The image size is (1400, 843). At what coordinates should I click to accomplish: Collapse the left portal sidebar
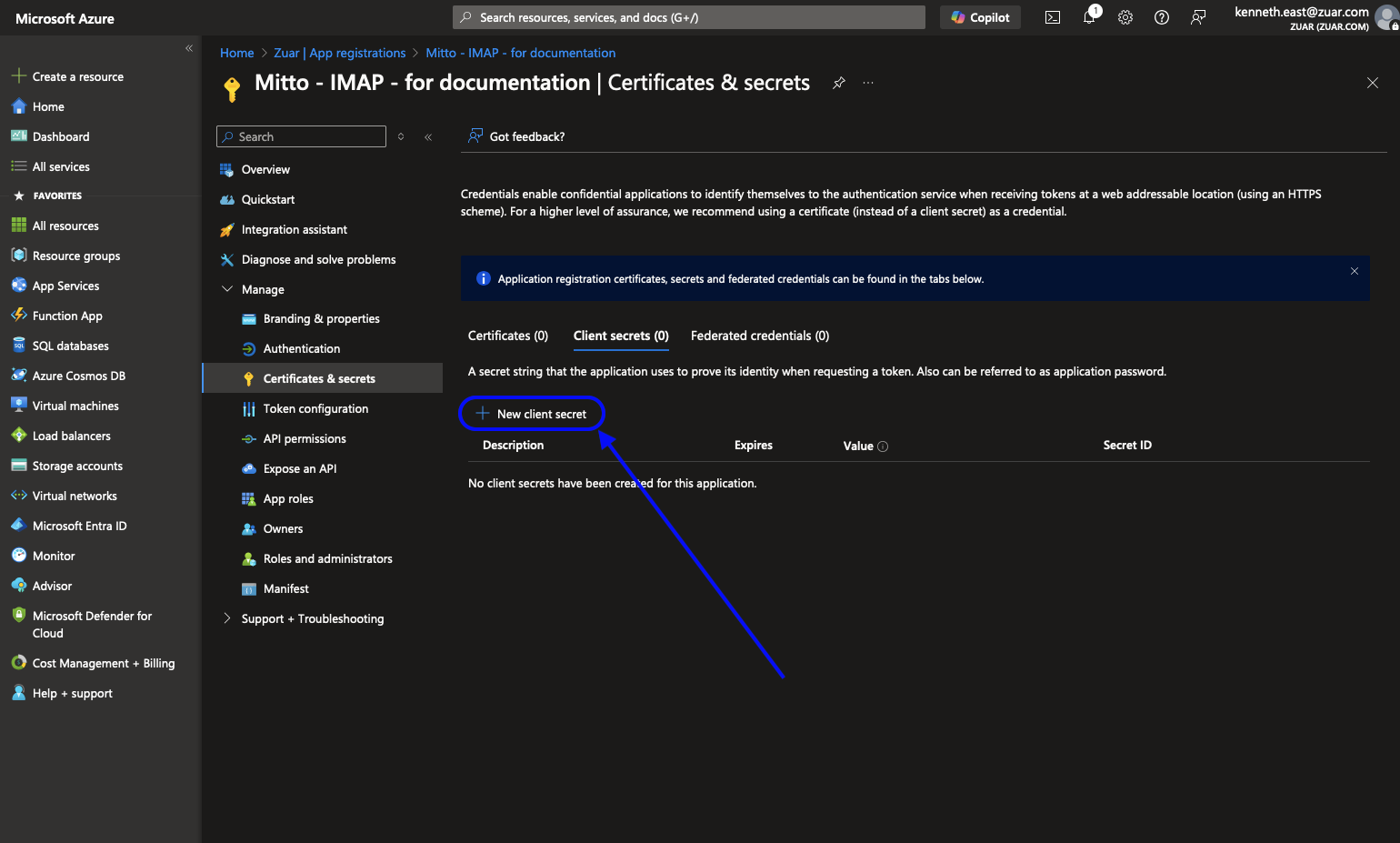point(189,48)
